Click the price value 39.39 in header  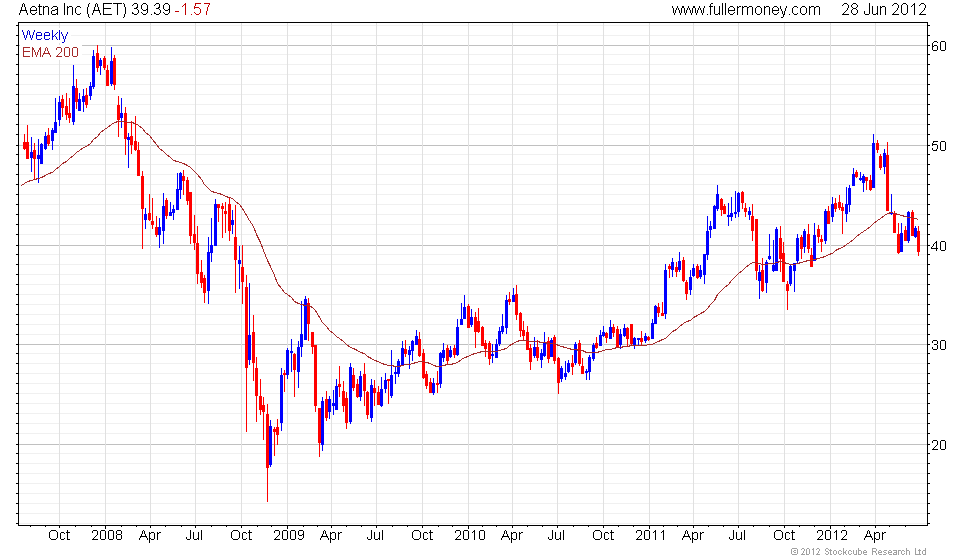[150, 9]
